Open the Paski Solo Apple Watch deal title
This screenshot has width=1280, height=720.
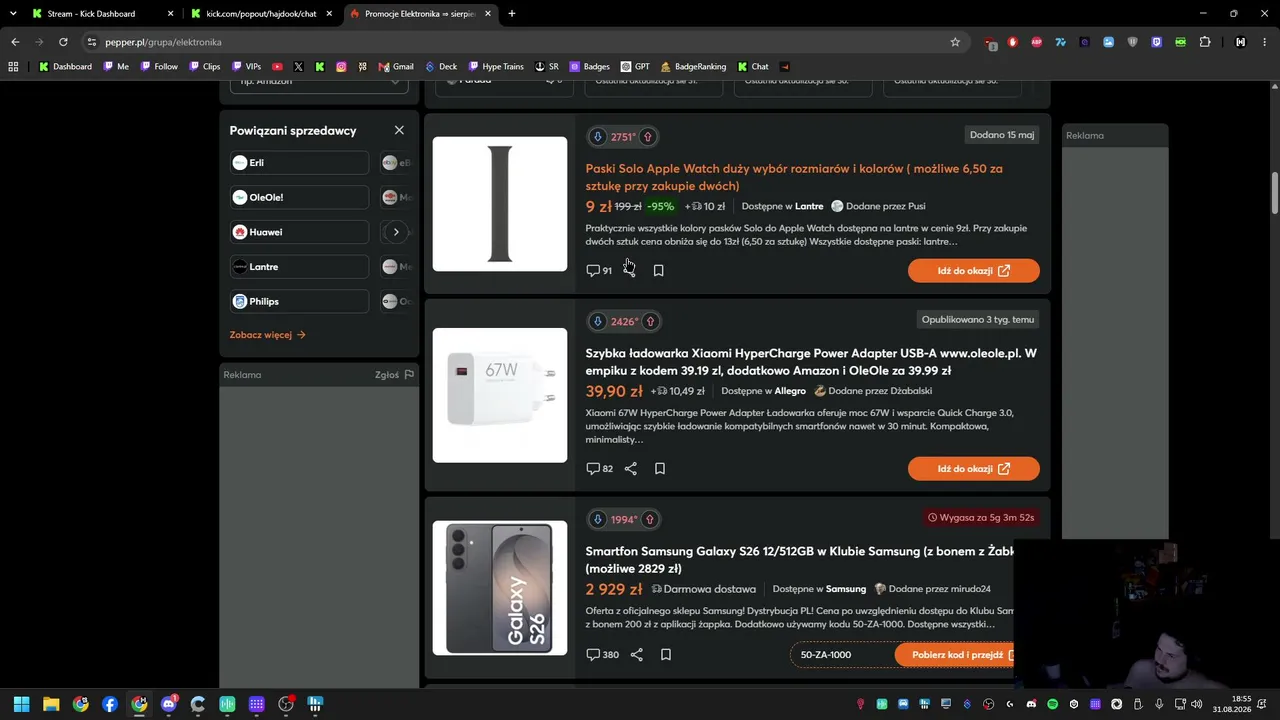point(794,177)
